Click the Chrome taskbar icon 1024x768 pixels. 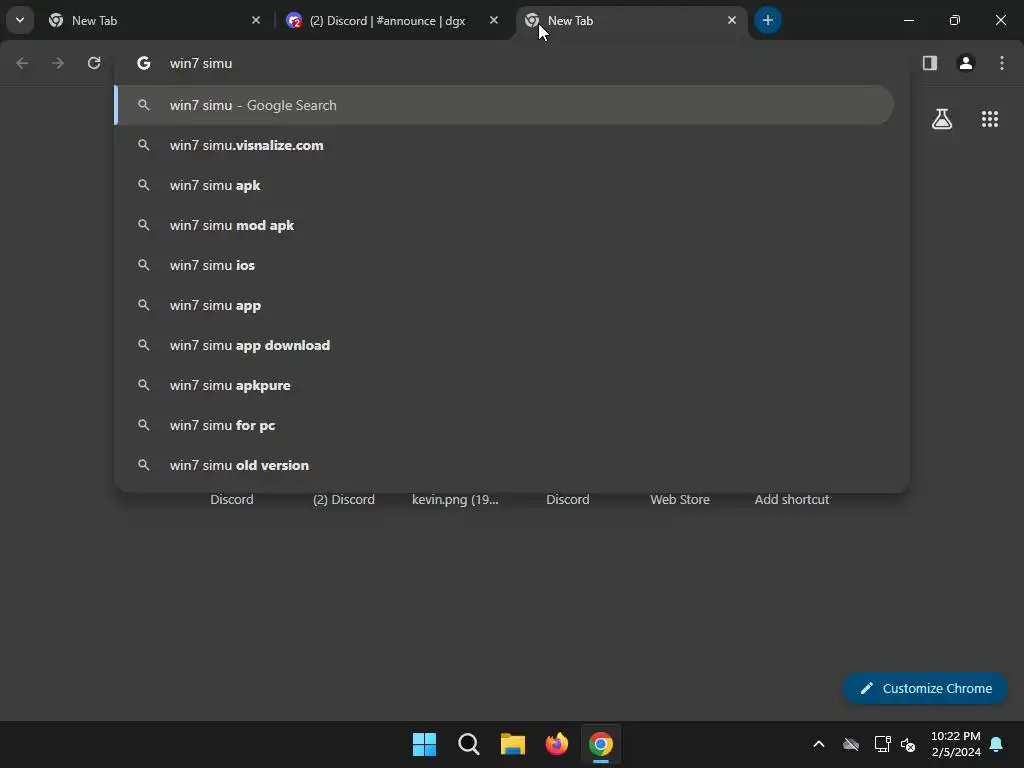coord(601,744)
